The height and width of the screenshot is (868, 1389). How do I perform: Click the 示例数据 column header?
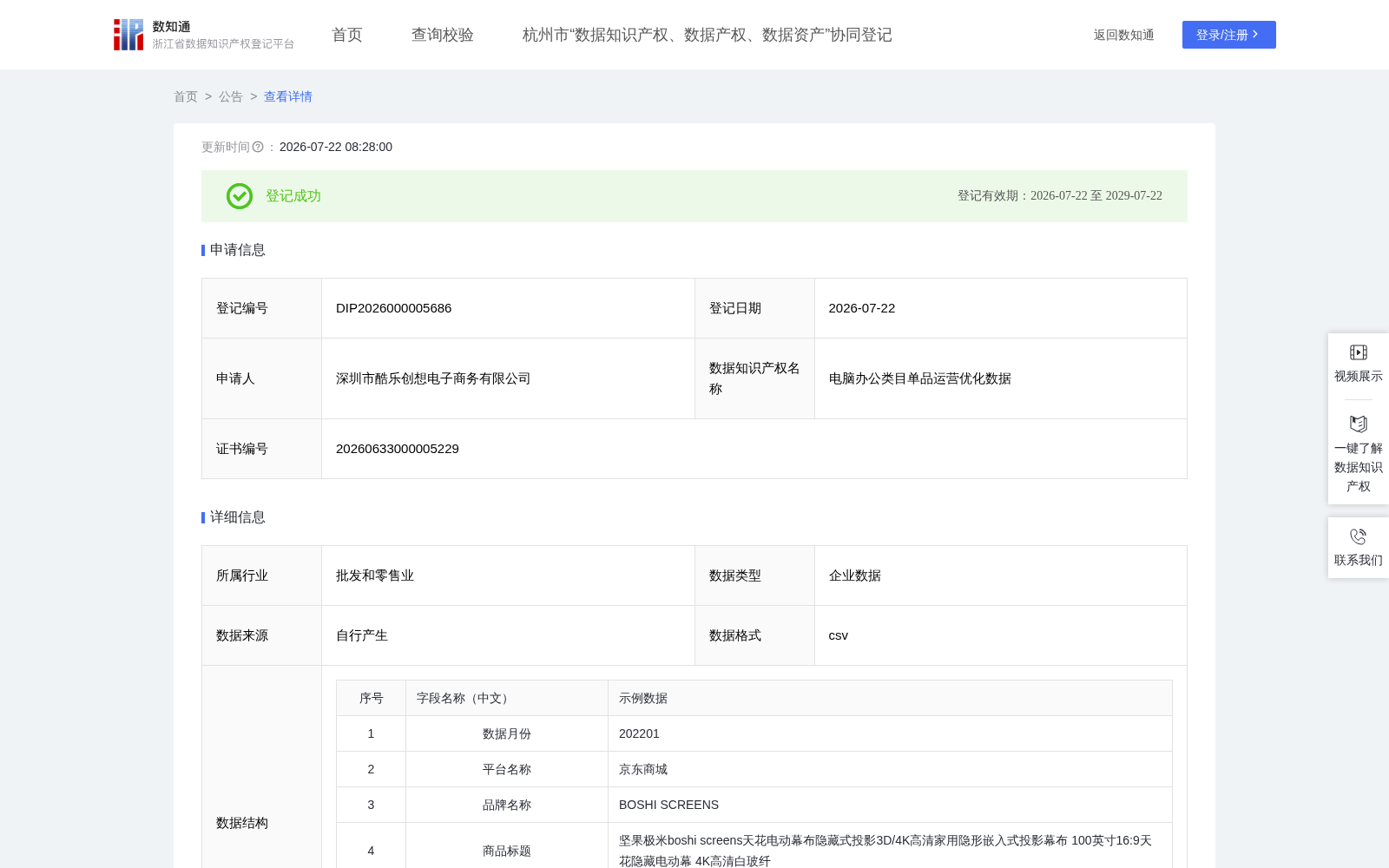890,698
